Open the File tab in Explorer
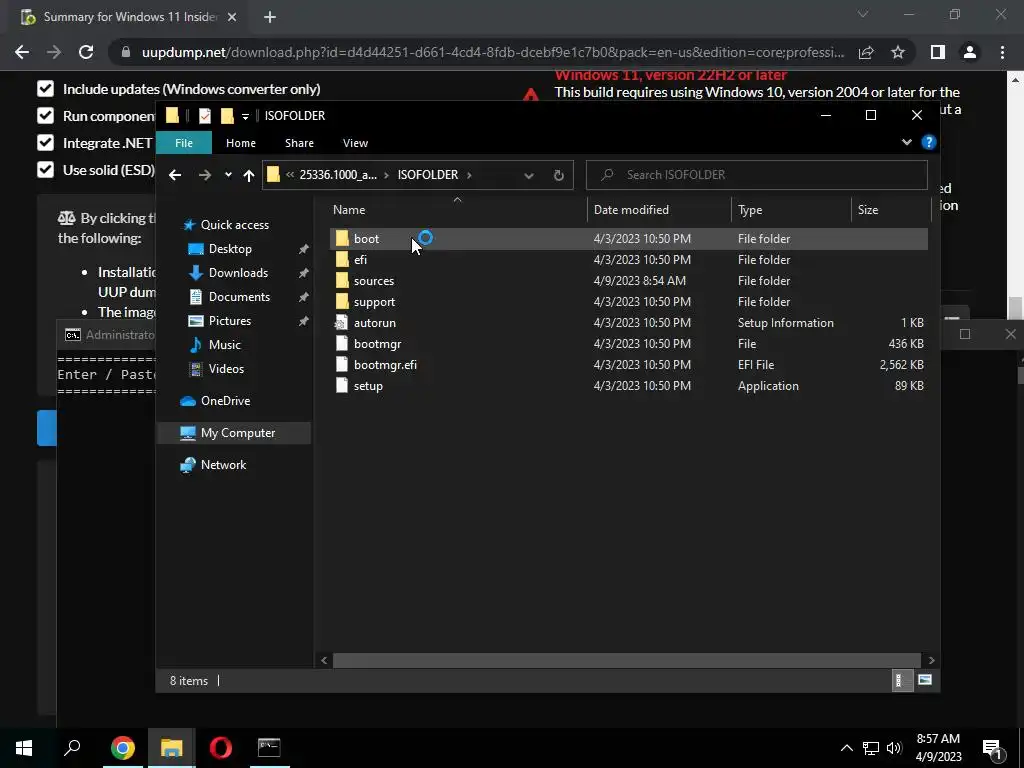Screen dimensions: 1024x768 pyautogui.click(x=184, y=143)
